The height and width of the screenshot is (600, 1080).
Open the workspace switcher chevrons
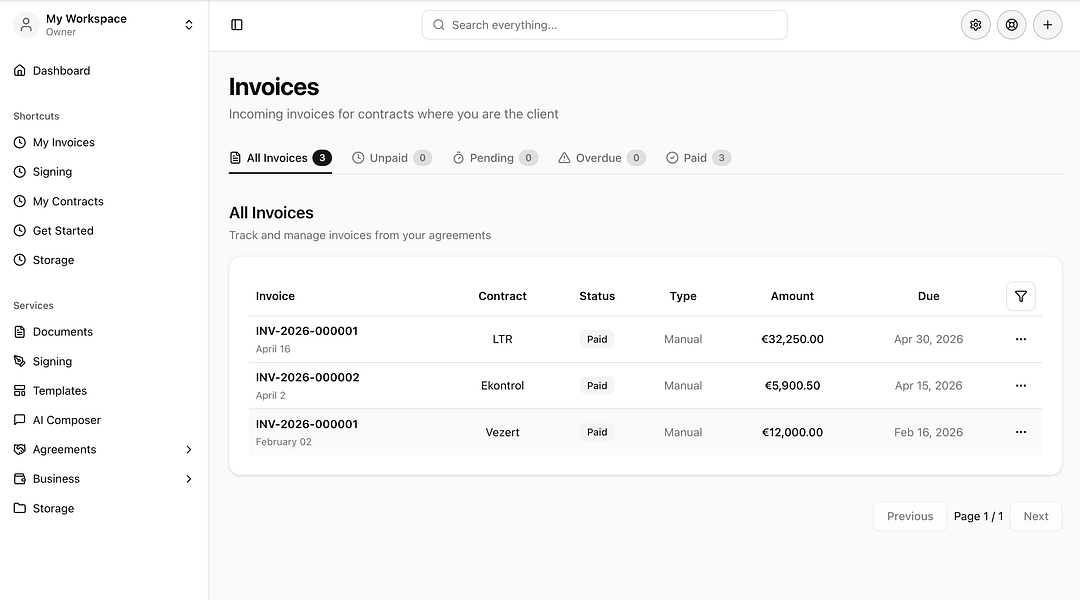point(189,25)
